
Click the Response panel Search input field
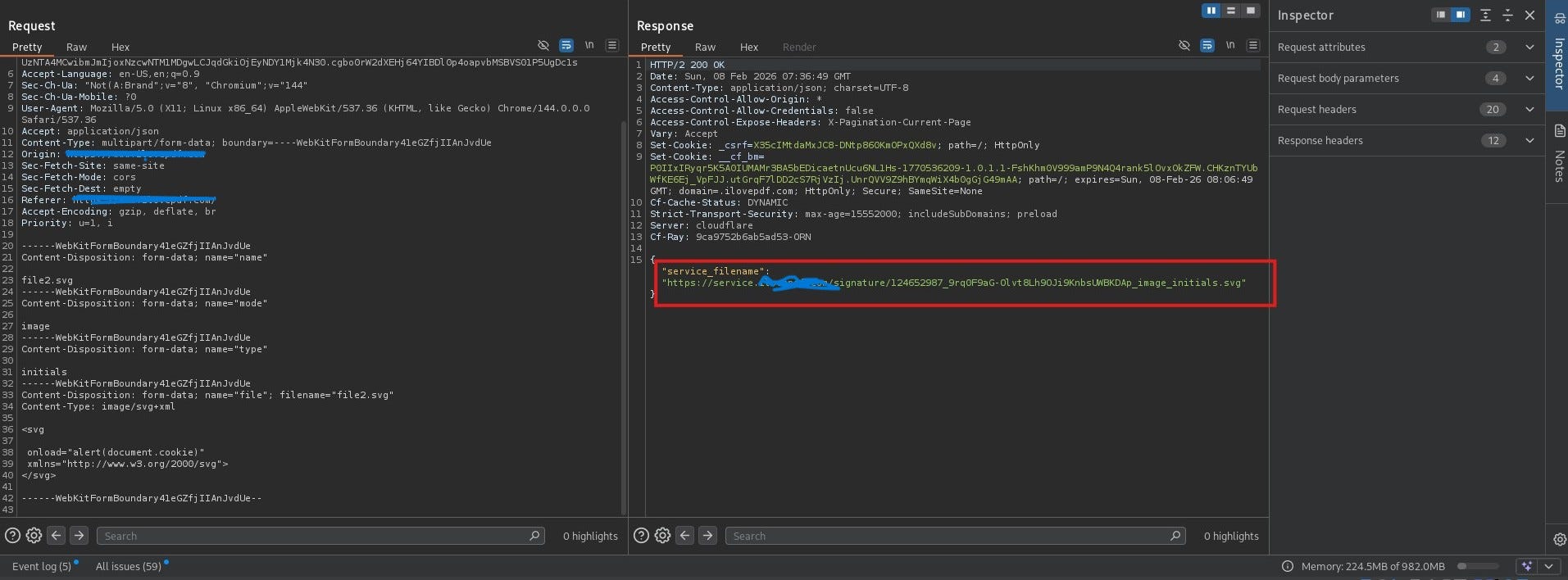[x=956, y=536]
